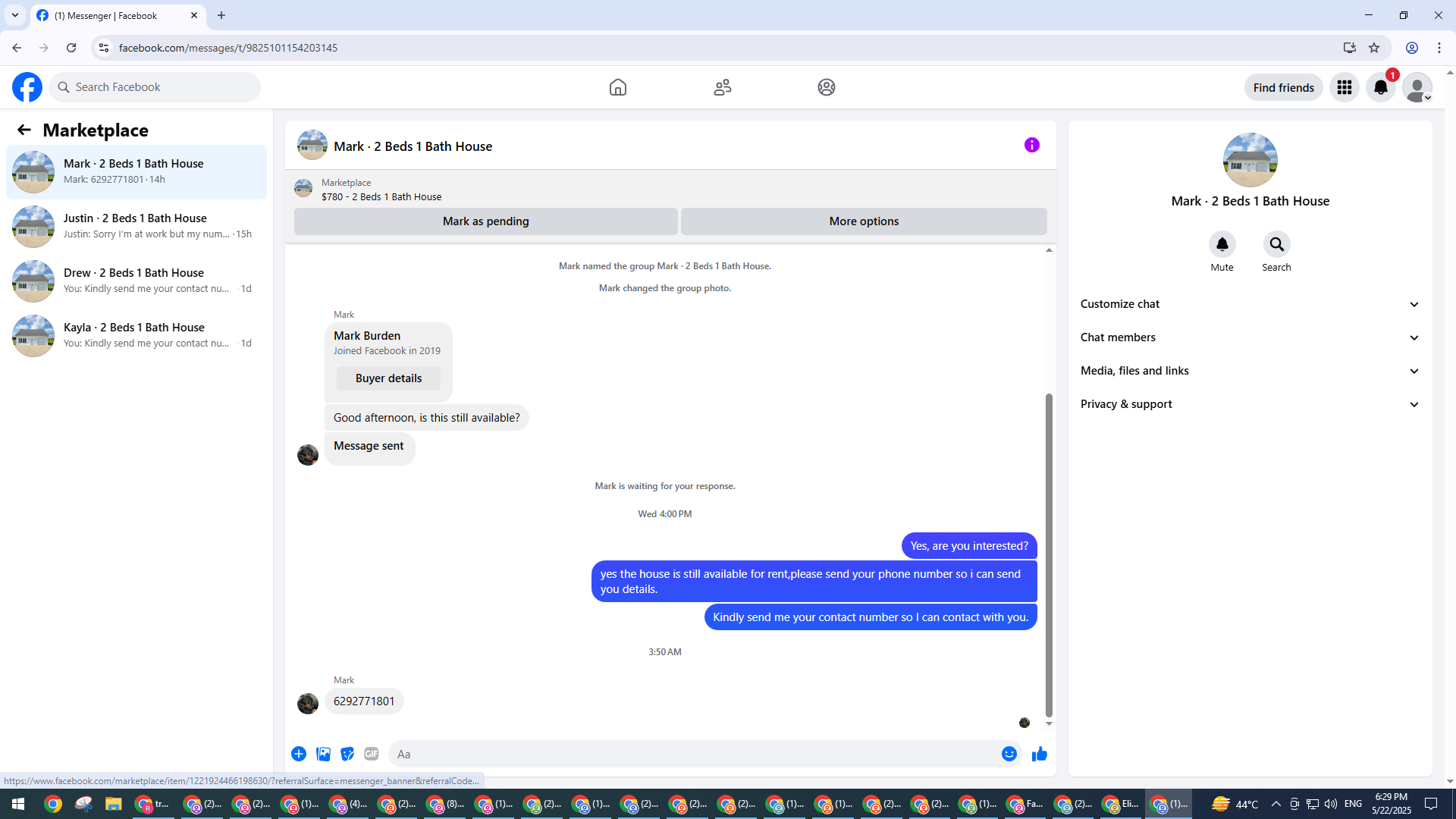Click Mark as pending button

click(x=486, y=221)
